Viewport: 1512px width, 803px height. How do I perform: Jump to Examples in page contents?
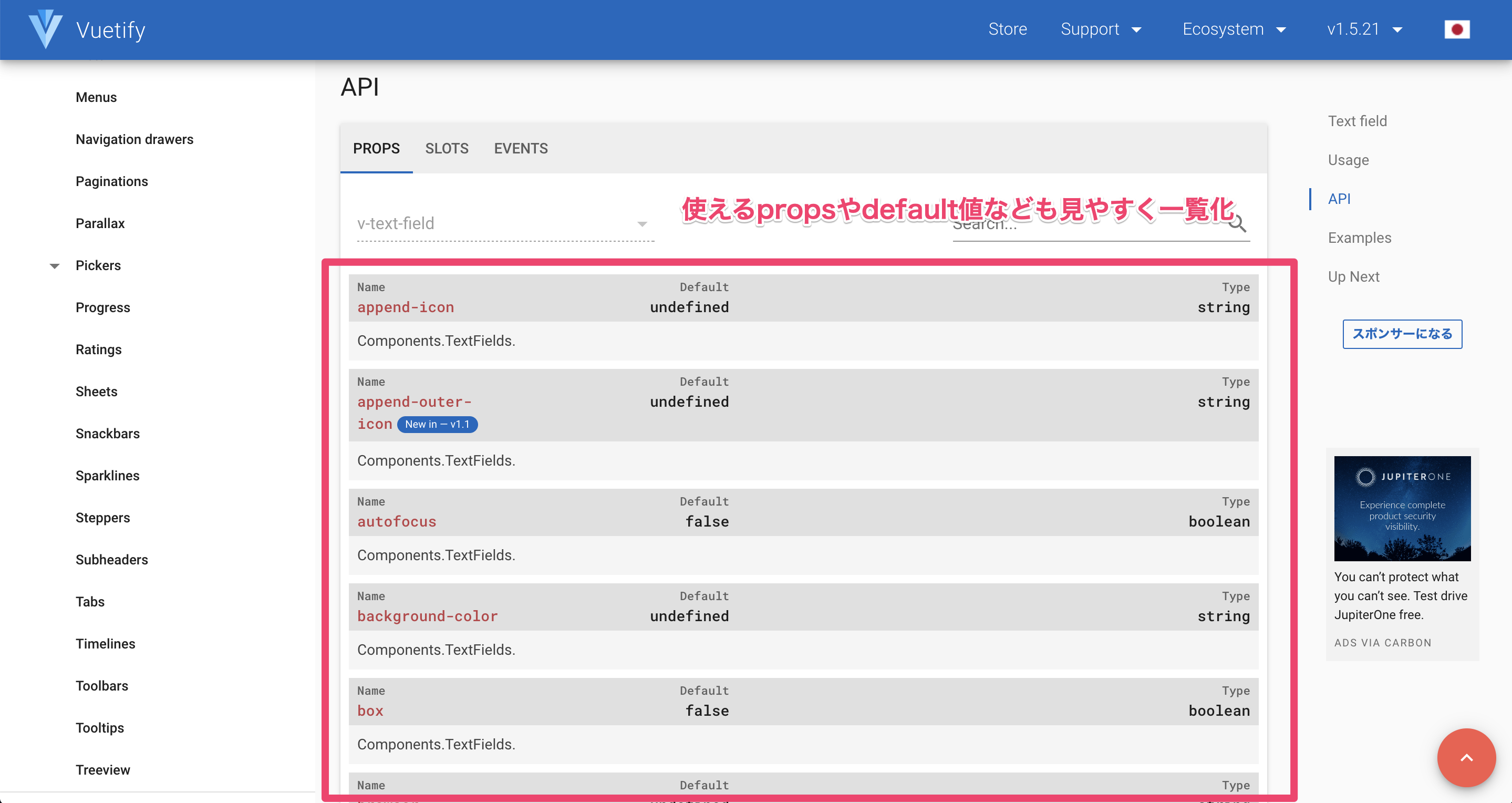1360,238
